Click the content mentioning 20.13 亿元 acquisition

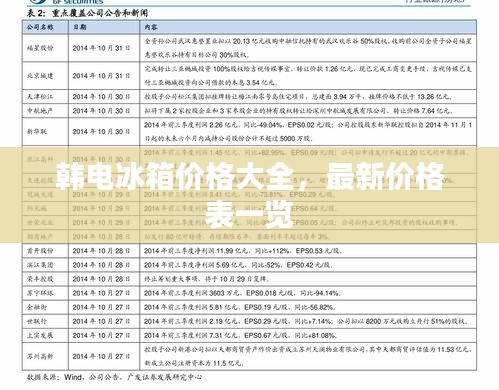(x=308, y=48)
